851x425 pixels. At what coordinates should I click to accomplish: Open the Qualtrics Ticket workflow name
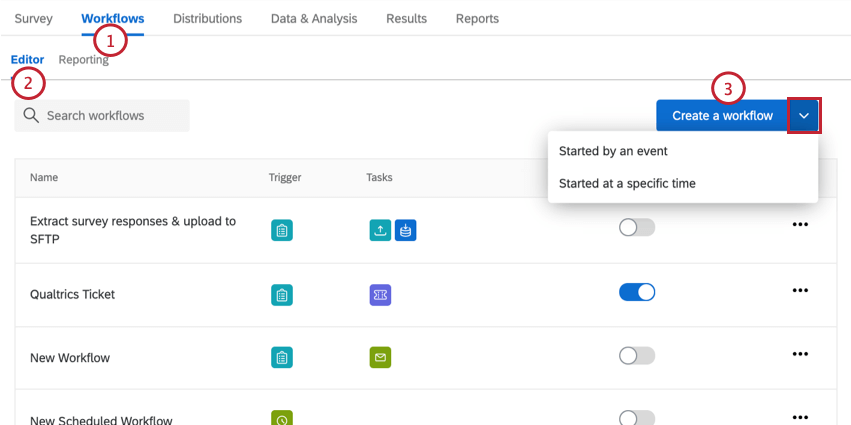point(73,295)
